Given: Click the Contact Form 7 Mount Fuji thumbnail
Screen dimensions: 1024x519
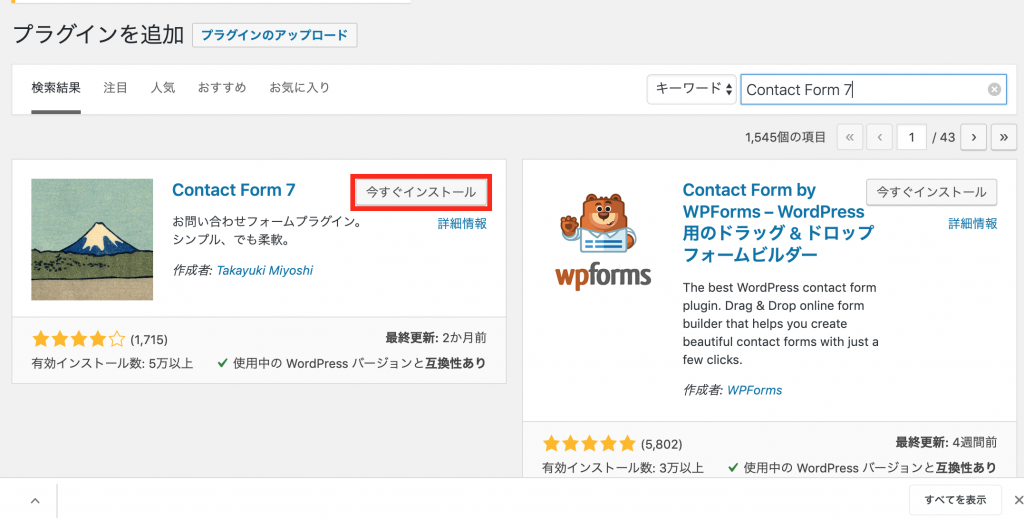Looking at the screenshot, I should [x=92, y=240].
